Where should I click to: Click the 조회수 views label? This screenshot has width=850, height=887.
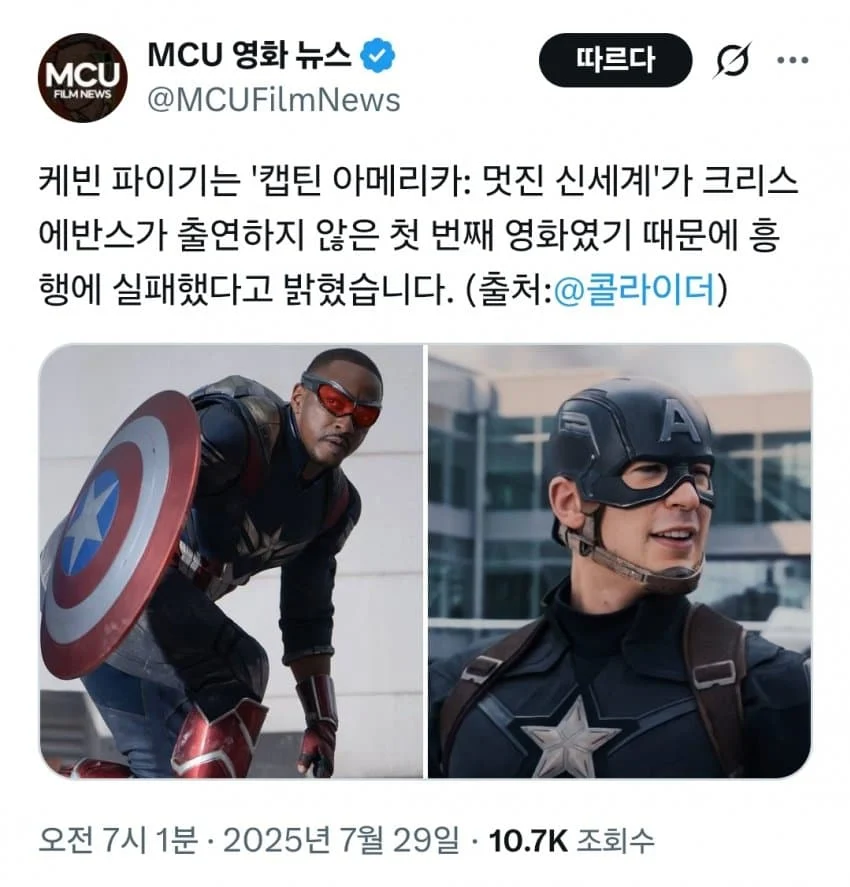(615, 841)
